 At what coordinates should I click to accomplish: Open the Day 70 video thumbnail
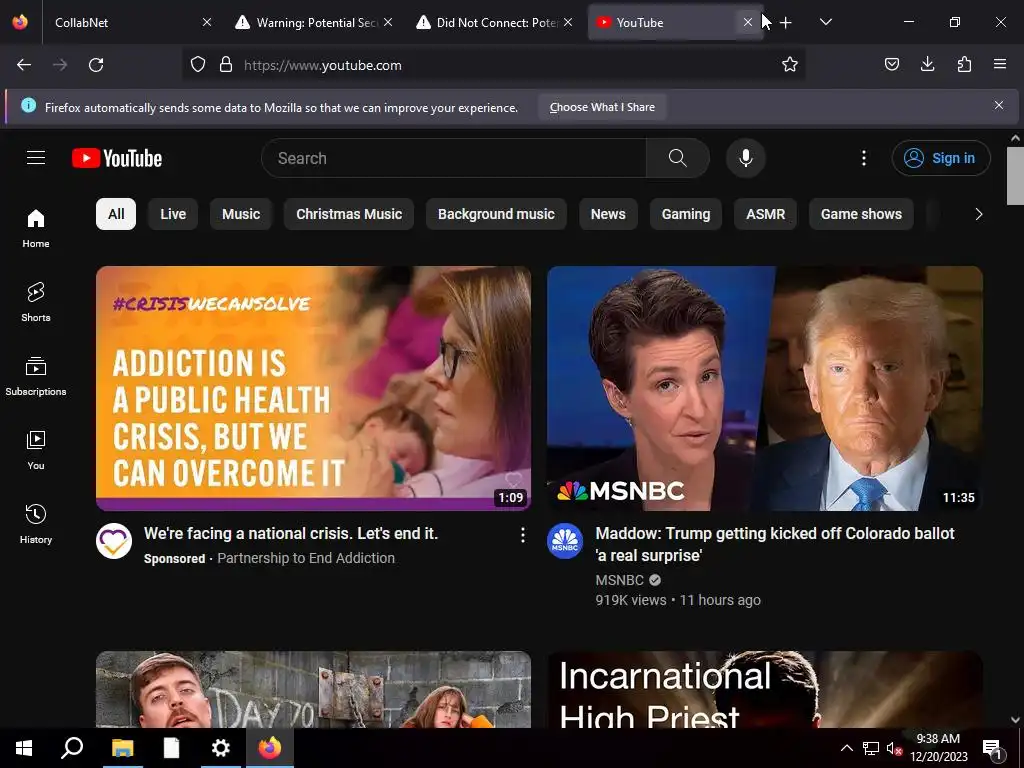313,690
